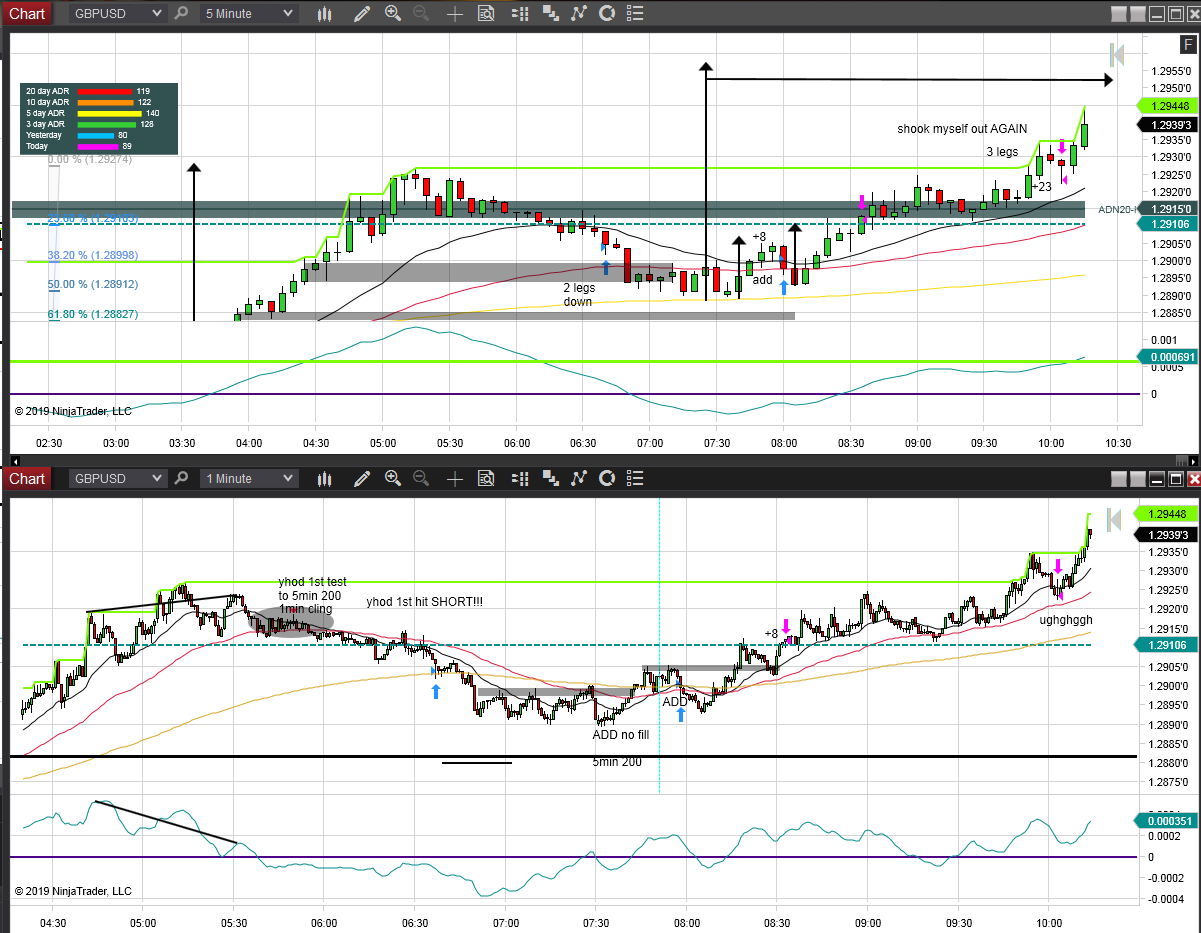Show data box in 1 Minute chart
The image size is (1201, 933).
click(x=486, y=478)
